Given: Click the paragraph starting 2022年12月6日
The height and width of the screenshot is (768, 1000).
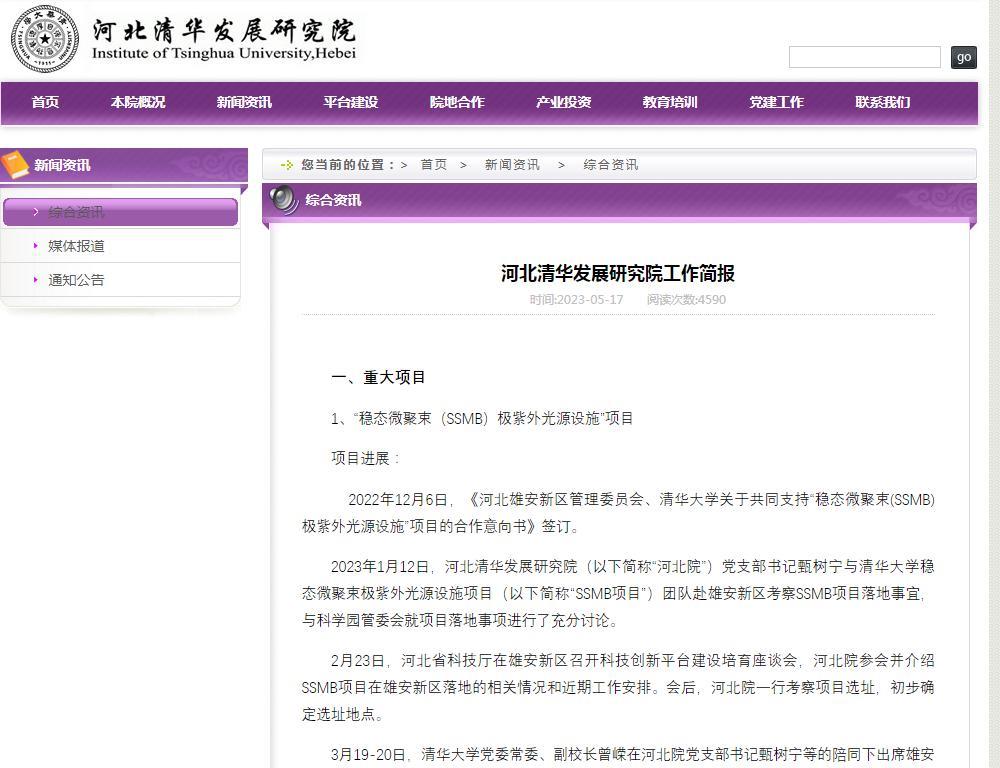Looking at the screenshot, I should 618,513.
